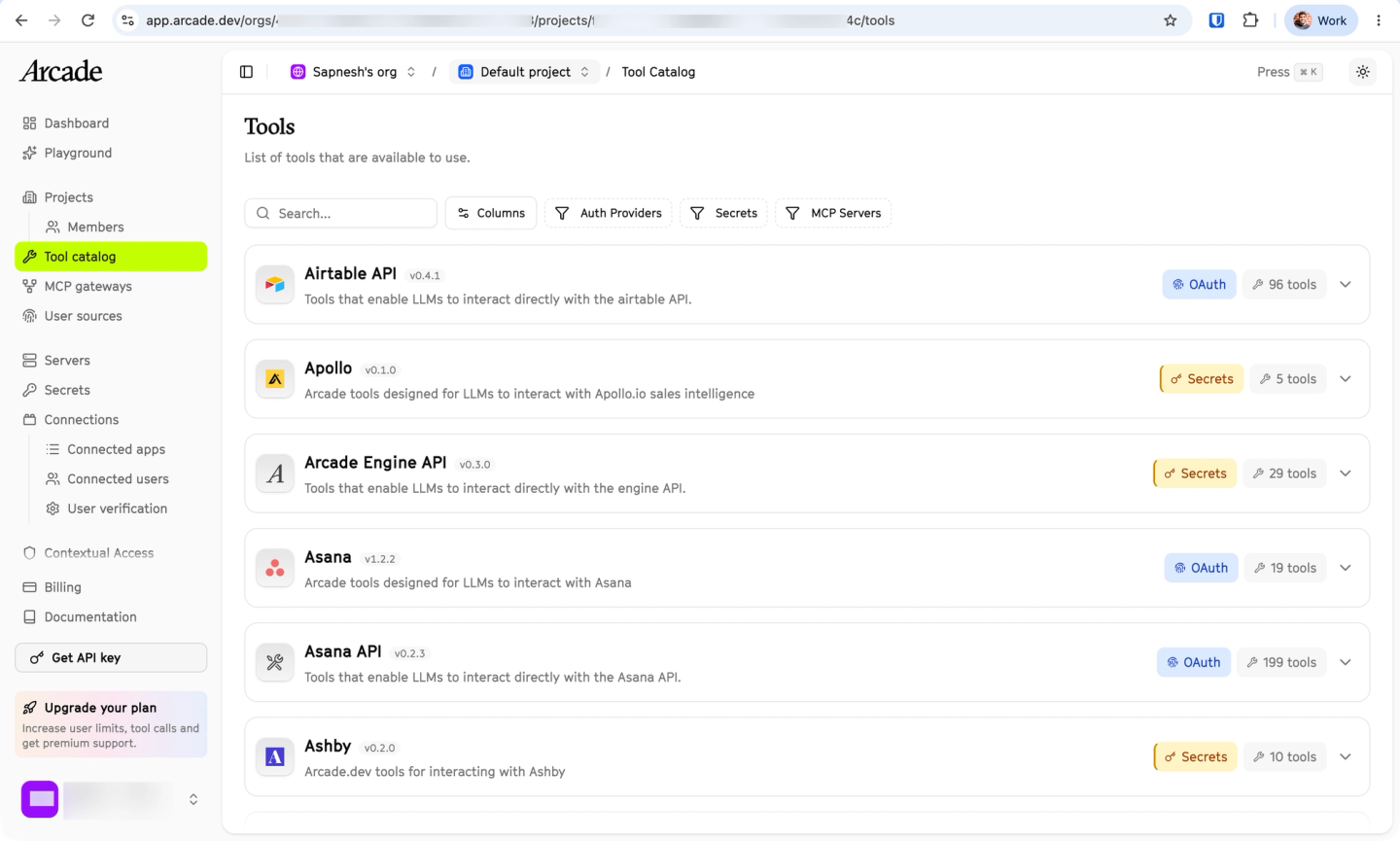Click the Ashby logo icon

[x=275, y=756]
